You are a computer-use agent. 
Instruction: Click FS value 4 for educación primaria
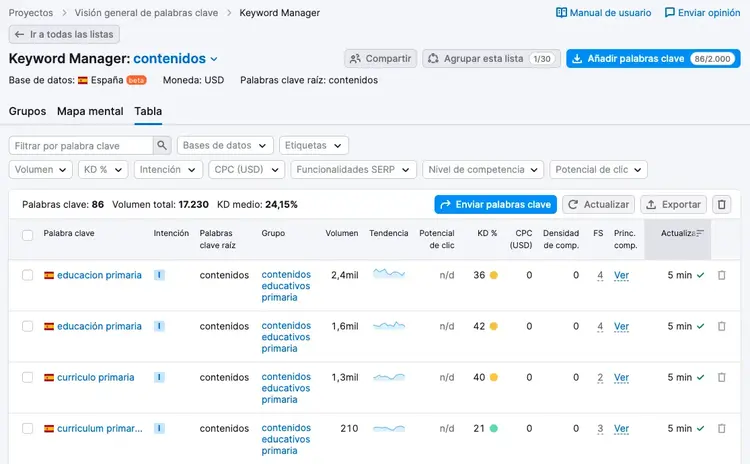click(600, 327)
